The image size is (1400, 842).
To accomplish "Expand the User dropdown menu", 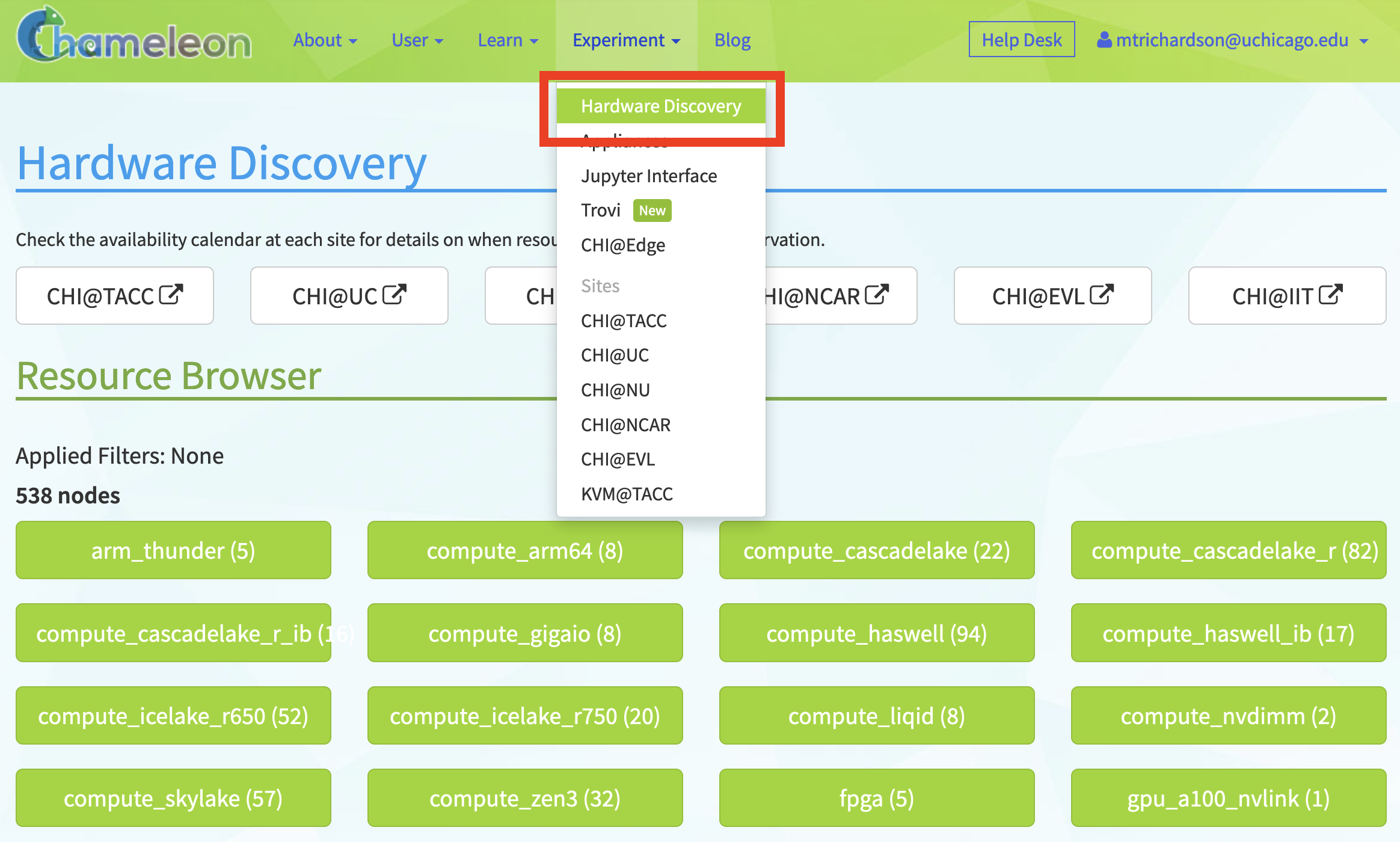I will click(x=417, y=40).
